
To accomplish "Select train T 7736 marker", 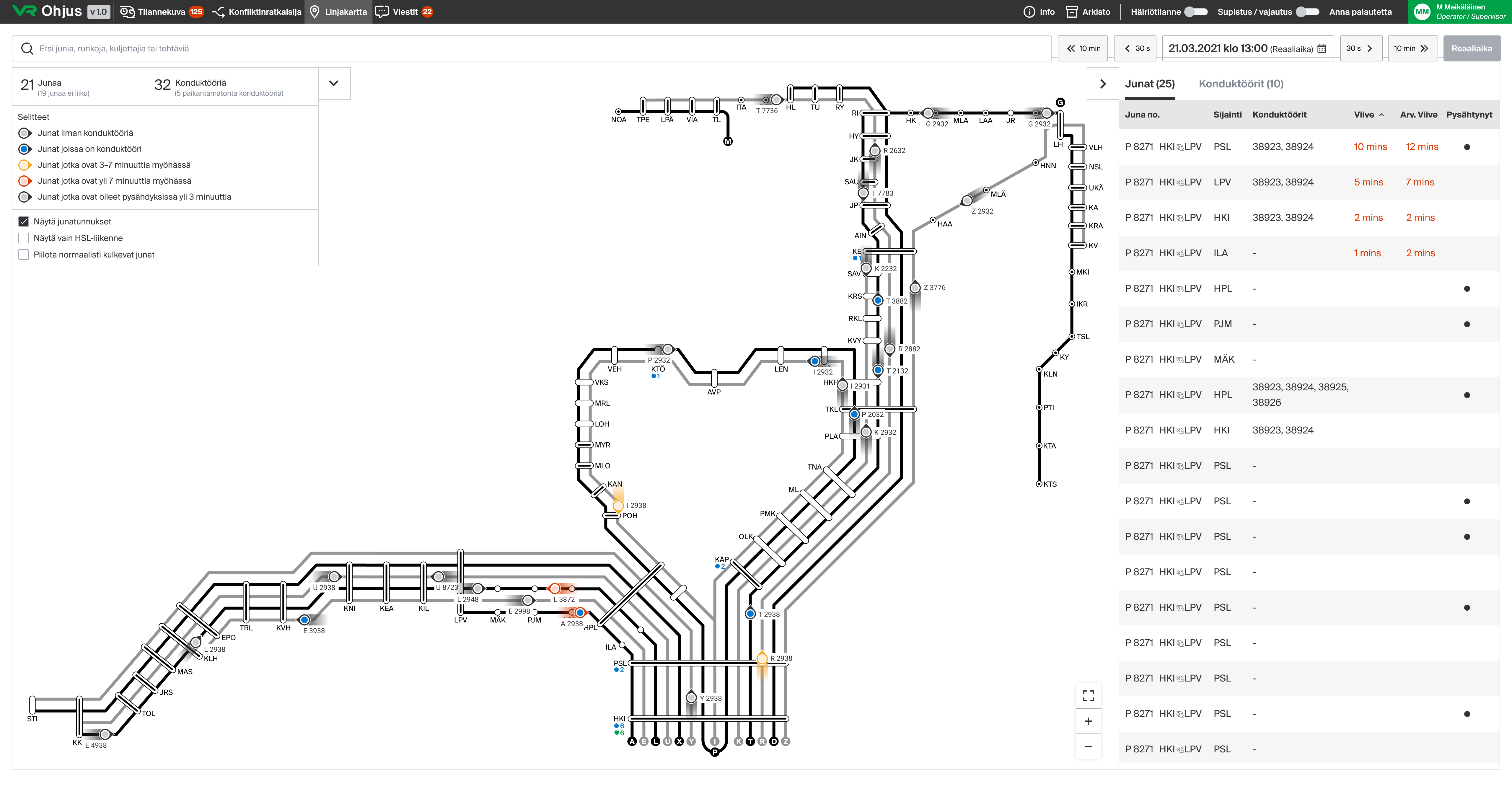I will [x=776, y=100].
